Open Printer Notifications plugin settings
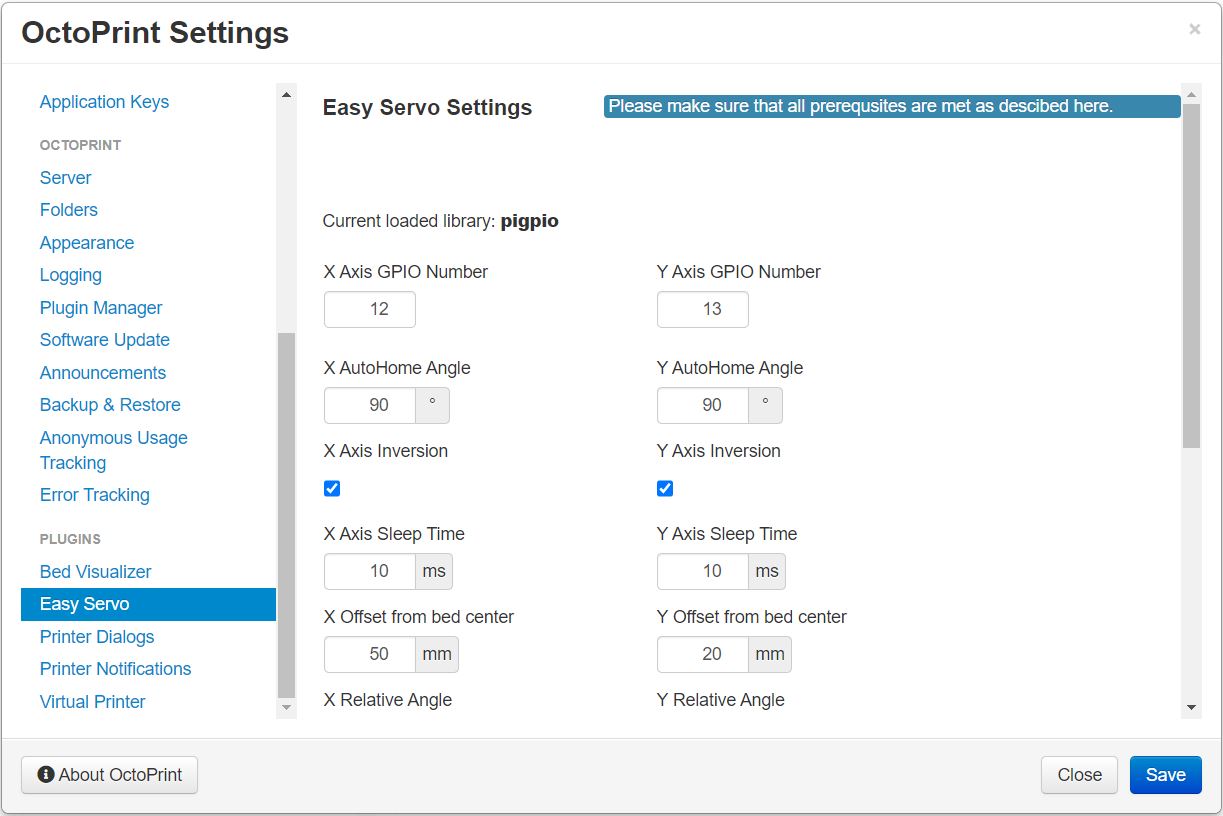The height and width of the screenshot is (816, 1223). point(115,669)
